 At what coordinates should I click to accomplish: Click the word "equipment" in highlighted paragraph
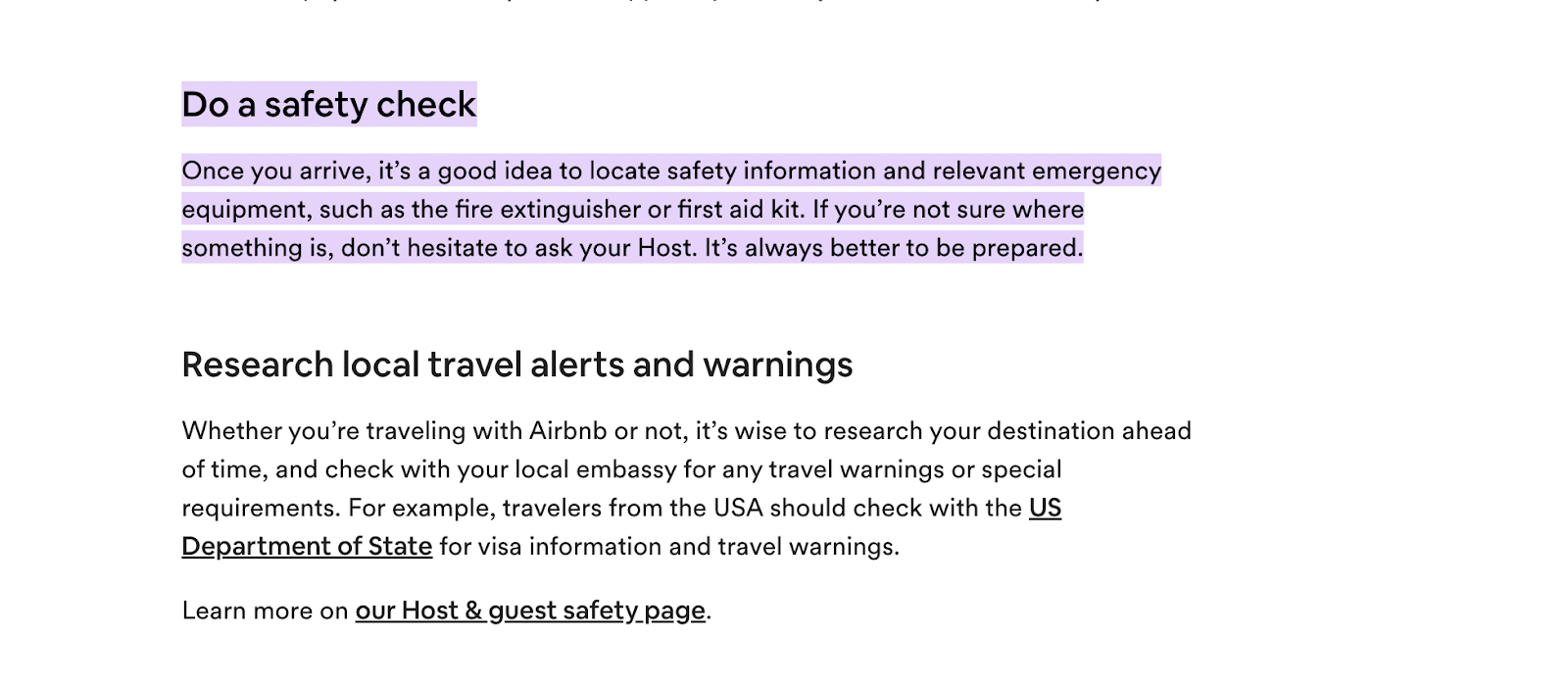tap(230, 210)
